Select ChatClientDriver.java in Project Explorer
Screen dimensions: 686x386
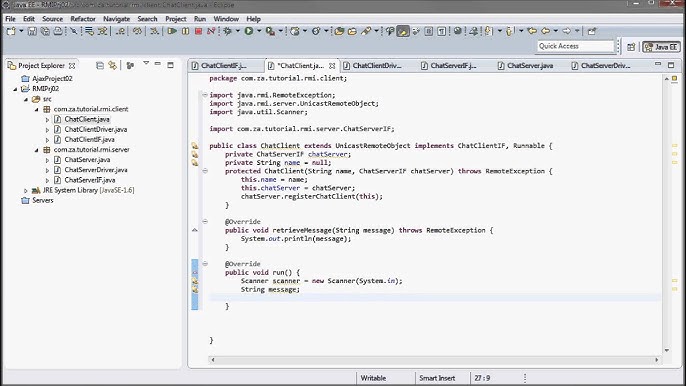click(95, 130)
